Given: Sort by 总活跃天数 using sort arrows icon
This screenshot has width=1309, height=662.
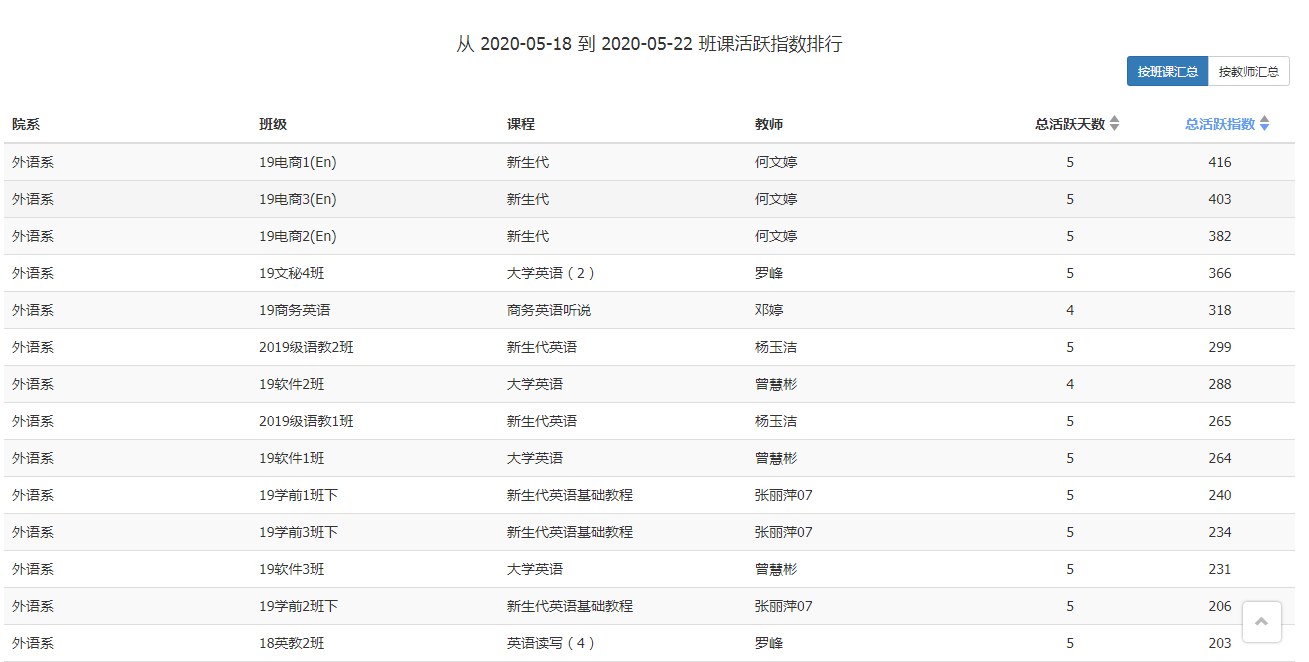Looking at the screenshot, I should pyautogui.click(x=1115, y=124).
